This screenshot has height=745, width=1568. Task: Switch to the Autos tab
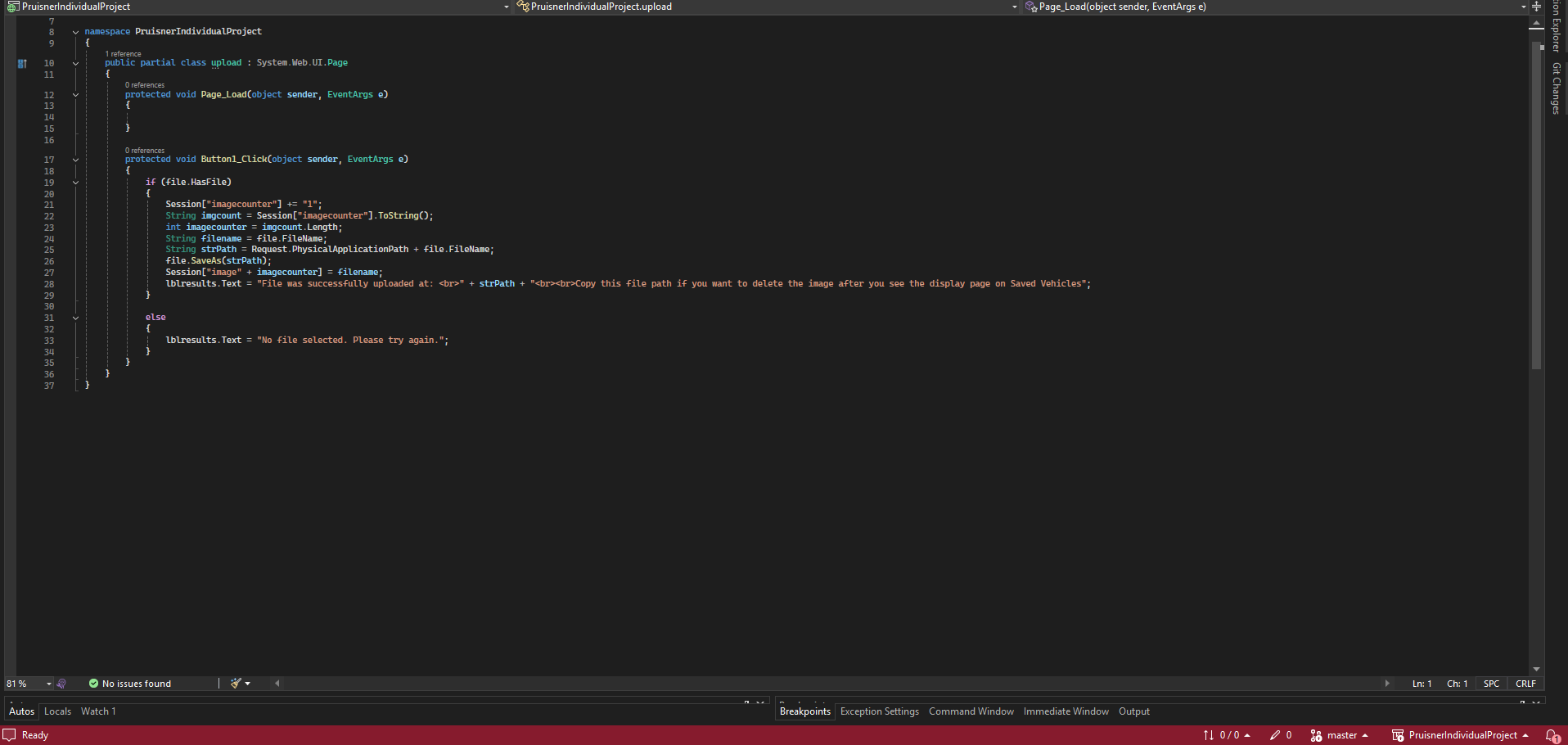[x=22, y=711]
